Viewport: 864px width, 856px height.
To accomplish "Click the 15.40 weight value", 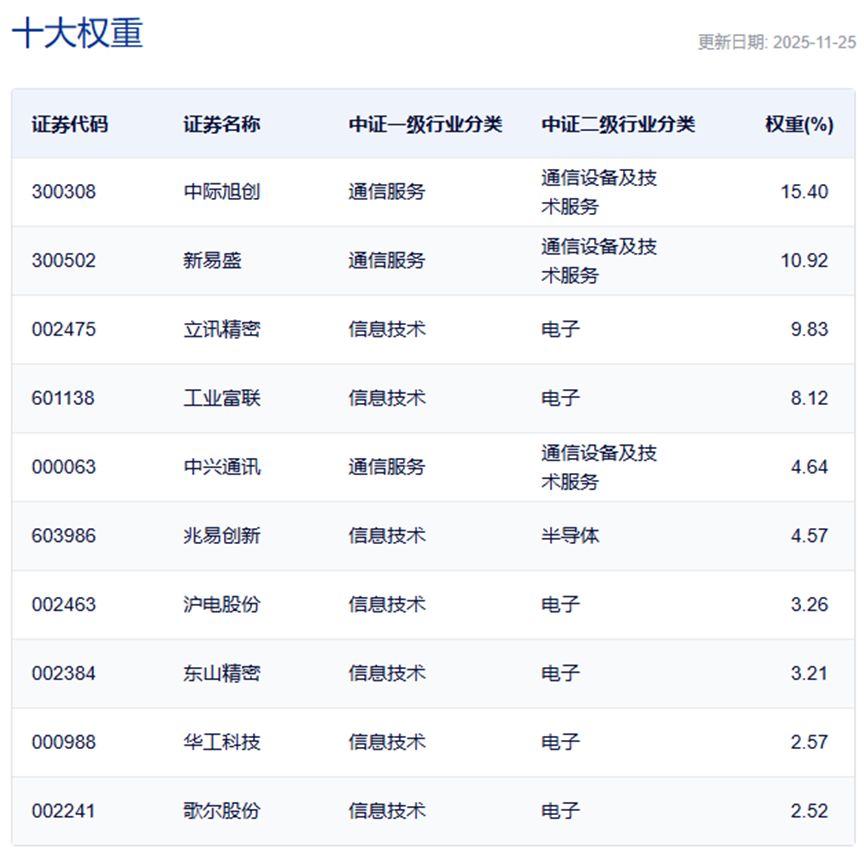I will [804, 192].
